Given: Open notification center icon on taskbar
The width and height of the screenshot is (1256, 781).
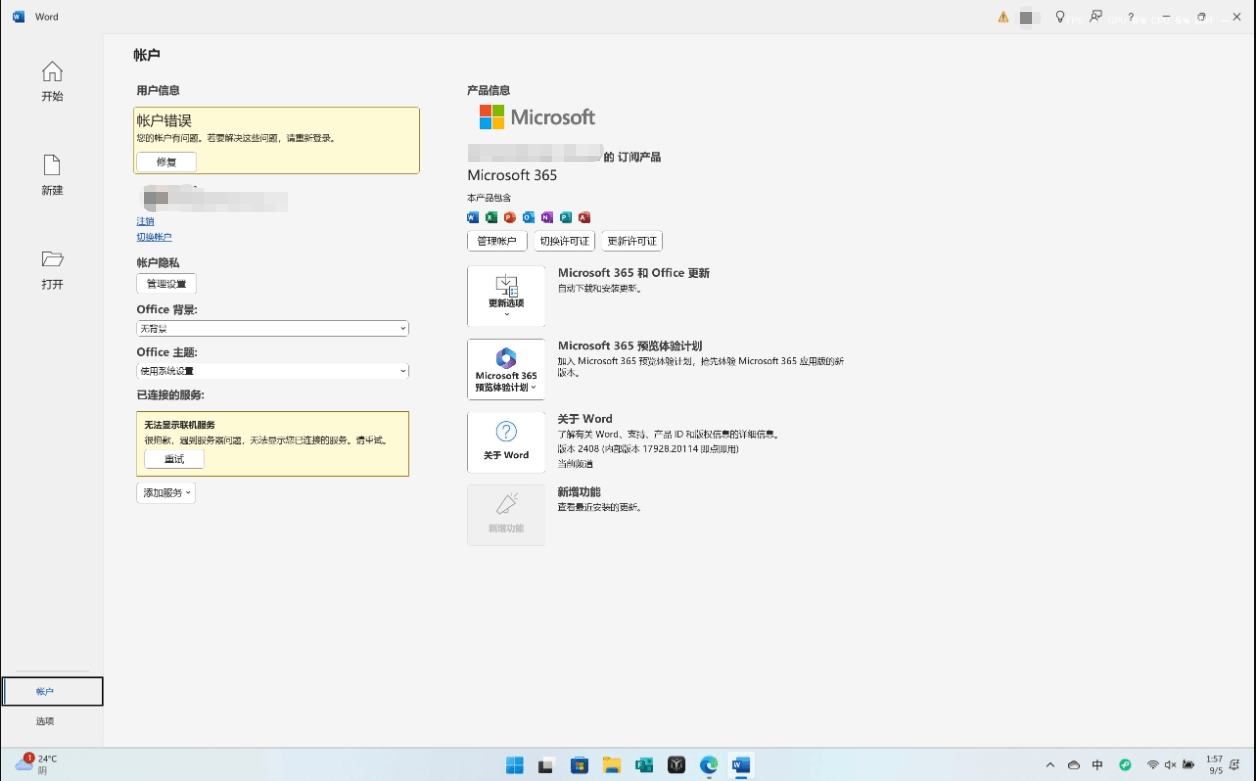Looking at the screenshot, I should pos(1235,765).
